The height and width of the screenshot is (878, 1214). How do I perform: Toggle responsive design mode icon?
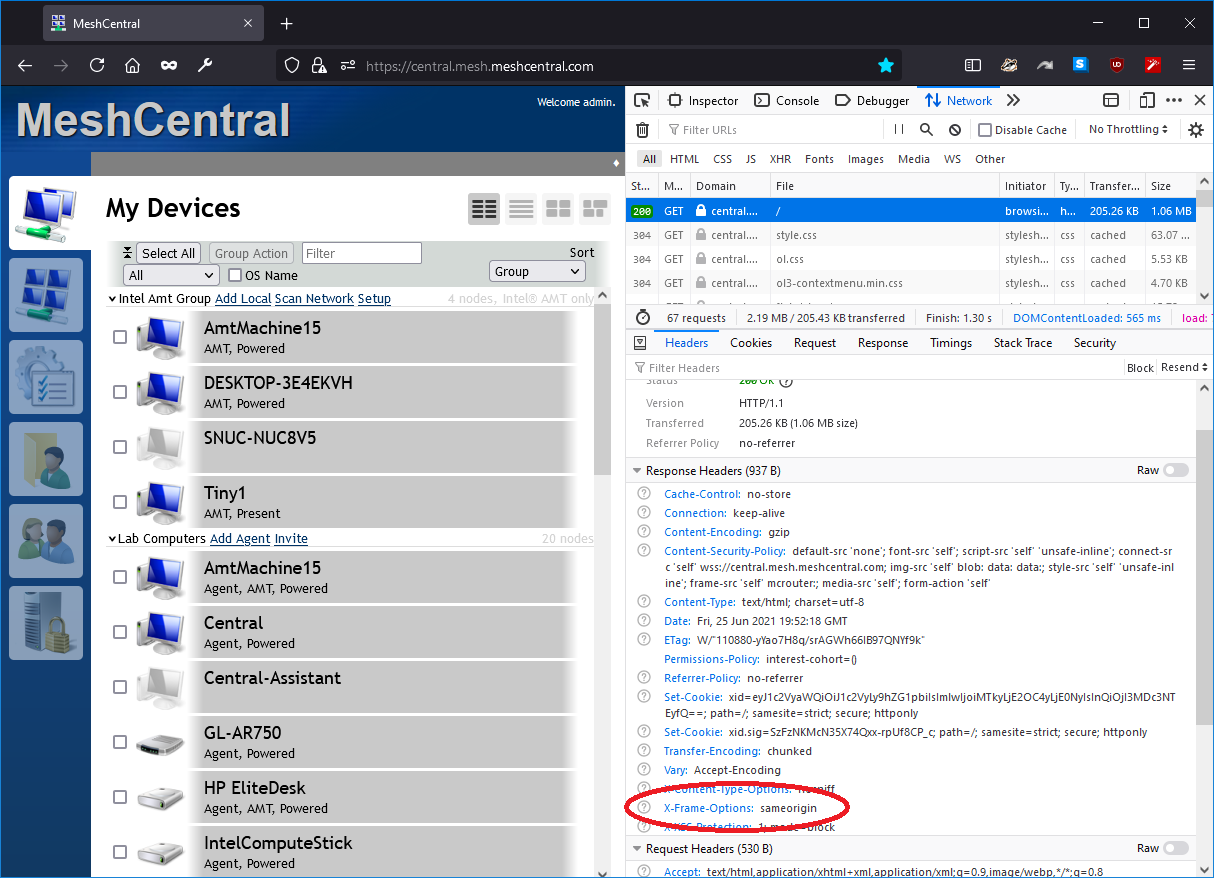[1147, 100]
